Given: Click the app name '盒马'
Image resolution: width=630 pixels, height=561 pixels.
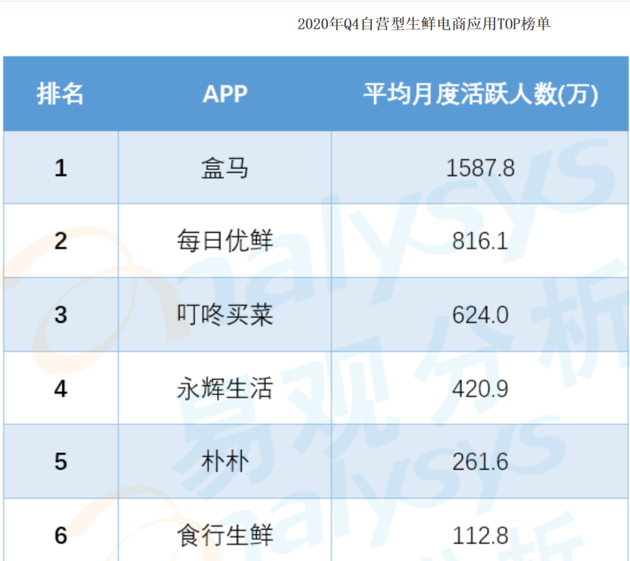Looking at the screenshot, I should (225, 168).
